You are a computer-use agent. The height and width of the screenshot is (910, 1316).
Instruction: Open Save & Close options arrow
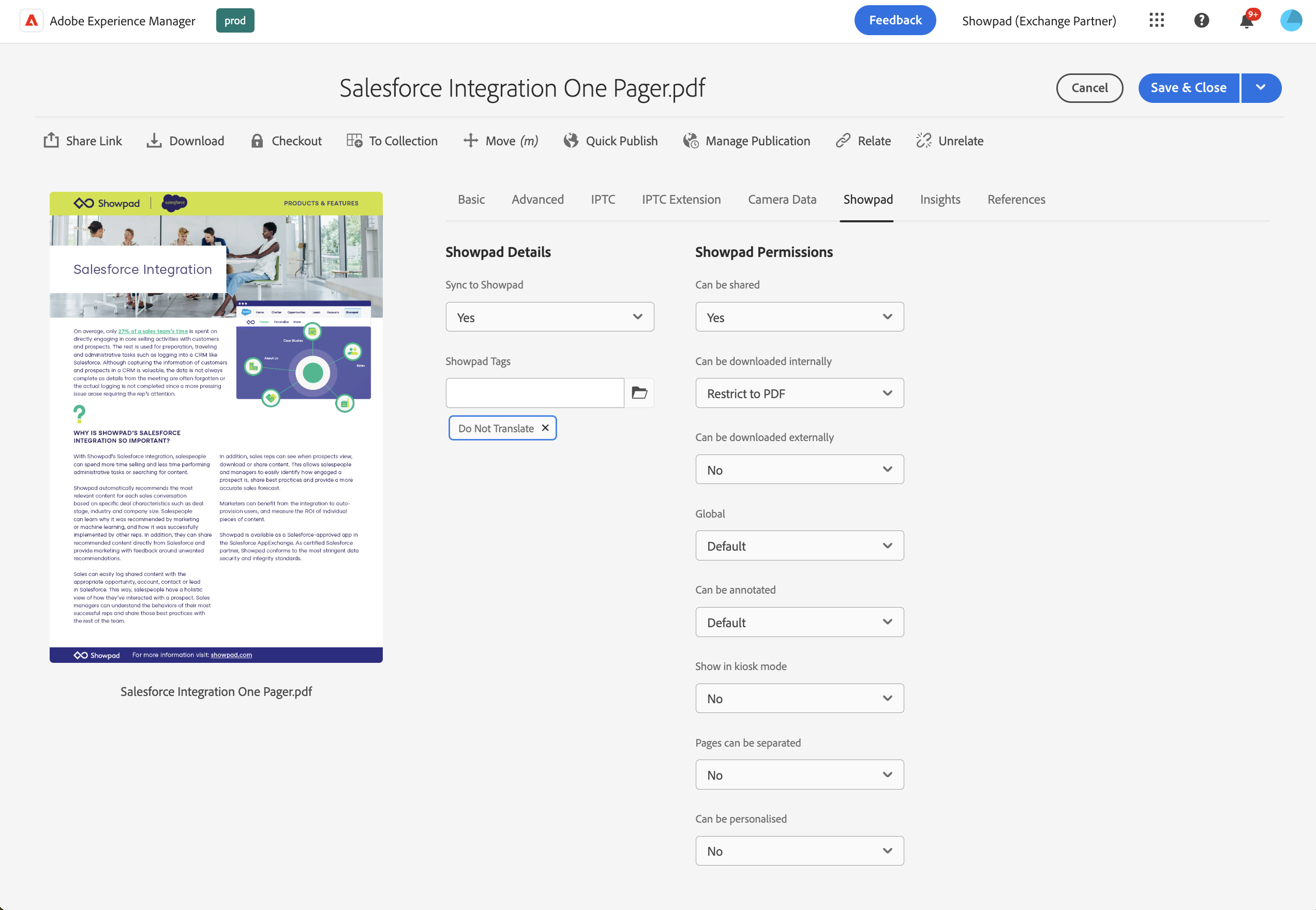[1261, 88]
